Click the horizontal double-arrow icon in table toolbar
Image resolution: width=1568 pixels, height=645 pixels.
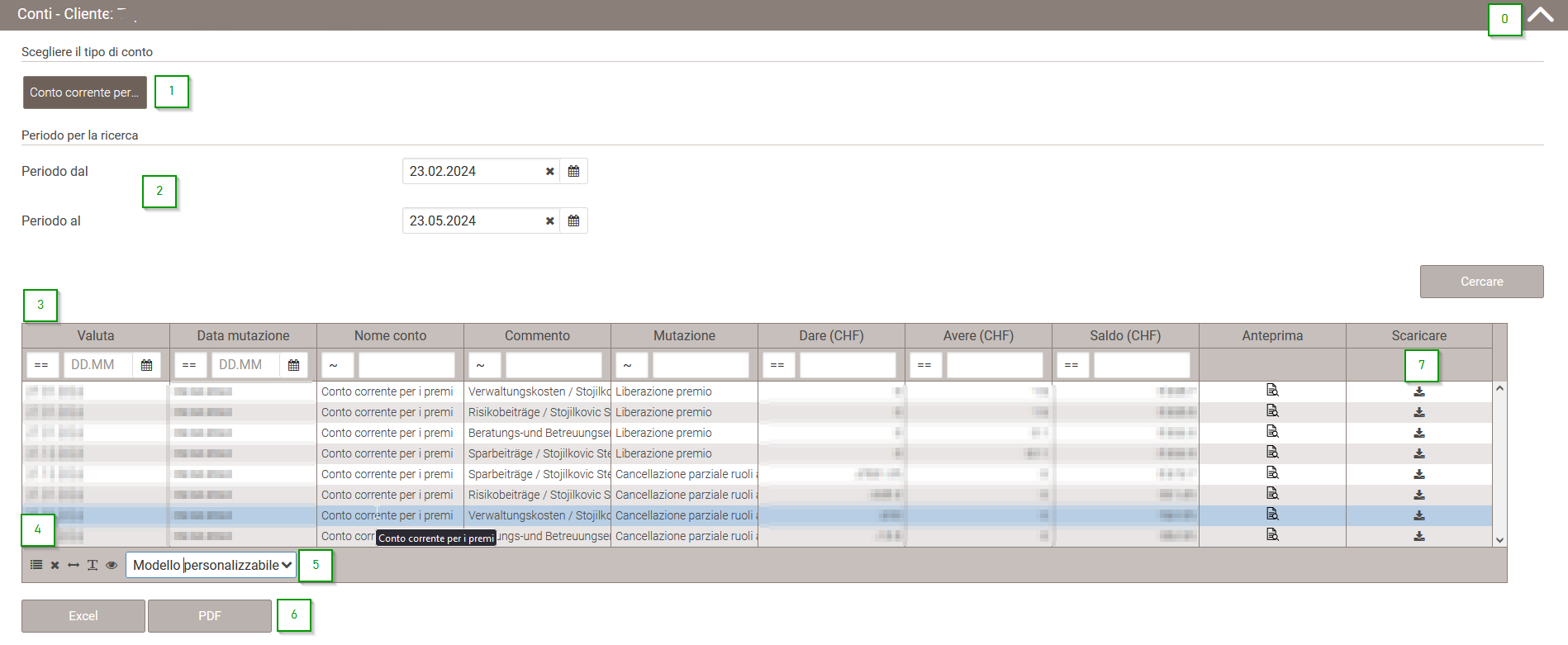(74, 565)
